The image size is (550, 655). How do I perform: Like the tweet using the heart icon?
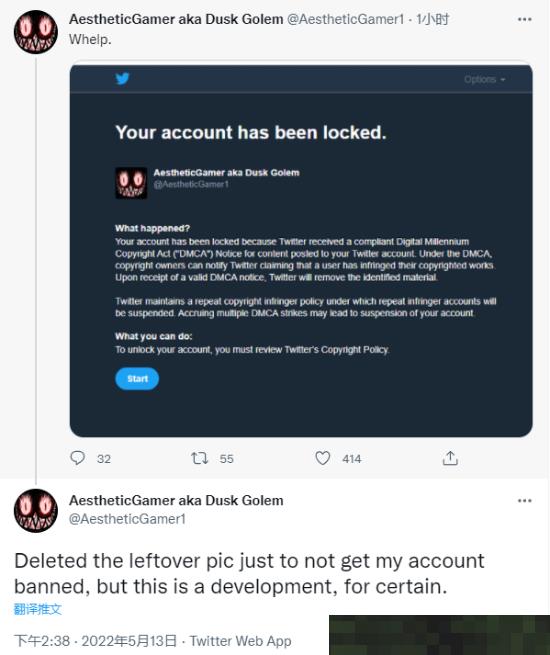322,458
